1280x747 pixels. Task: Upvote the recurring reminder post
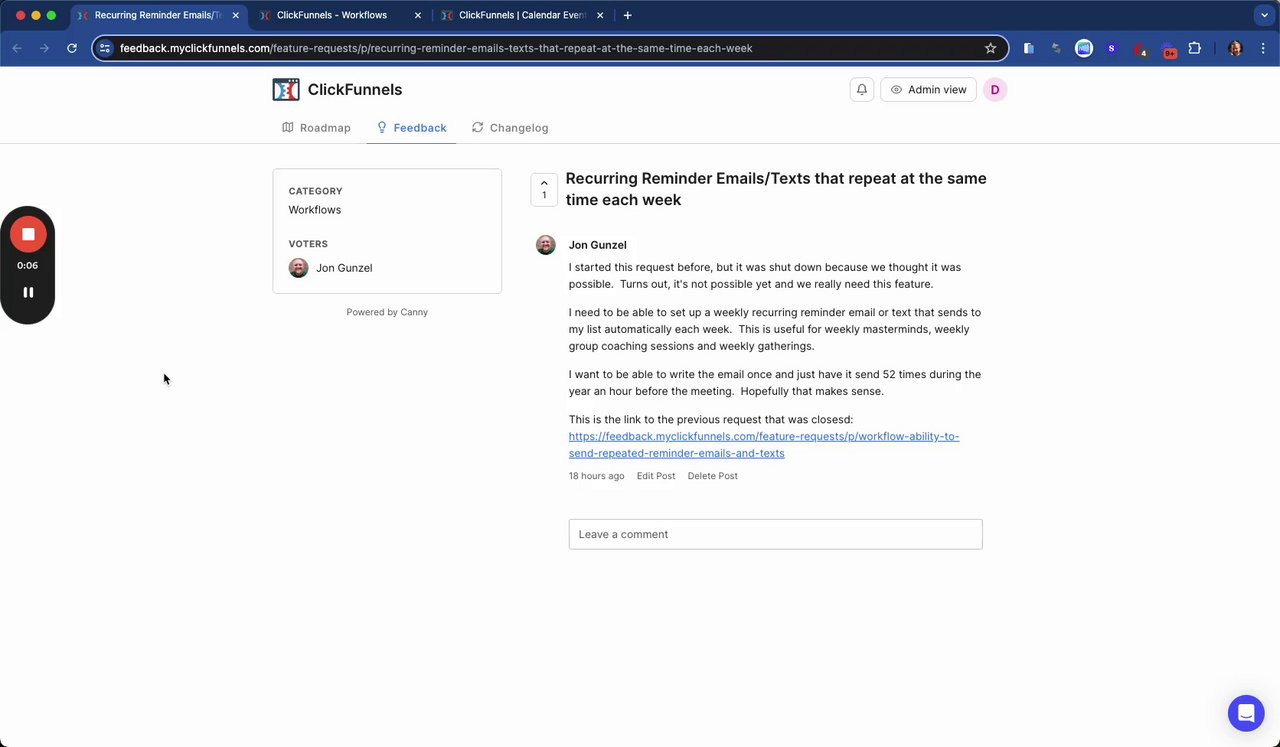coord(544,189)
